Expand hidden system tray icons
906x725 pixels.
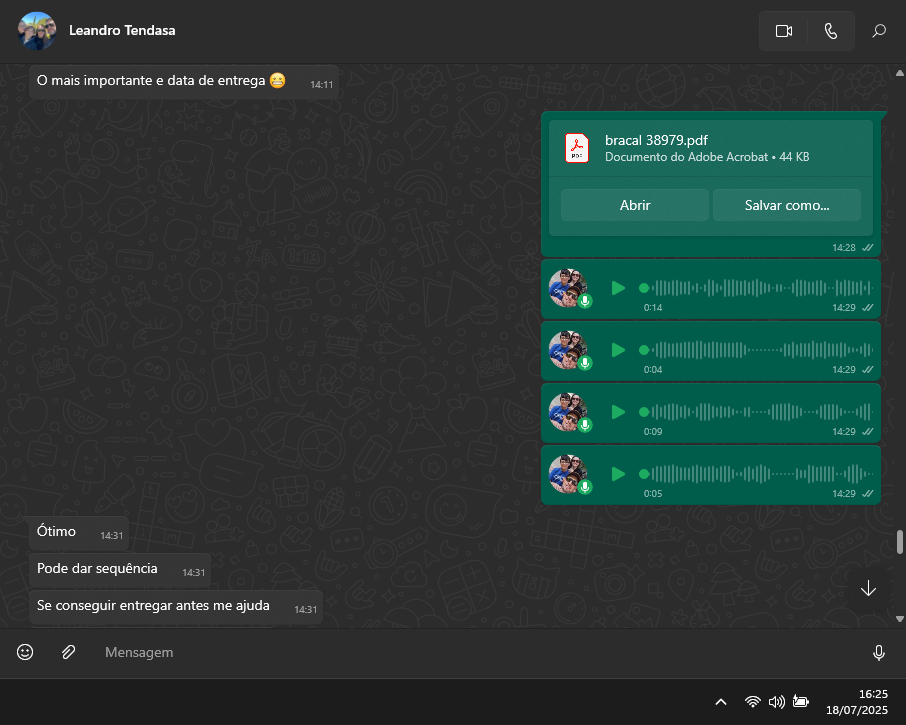pyautogui.click(x=720, y=702)
